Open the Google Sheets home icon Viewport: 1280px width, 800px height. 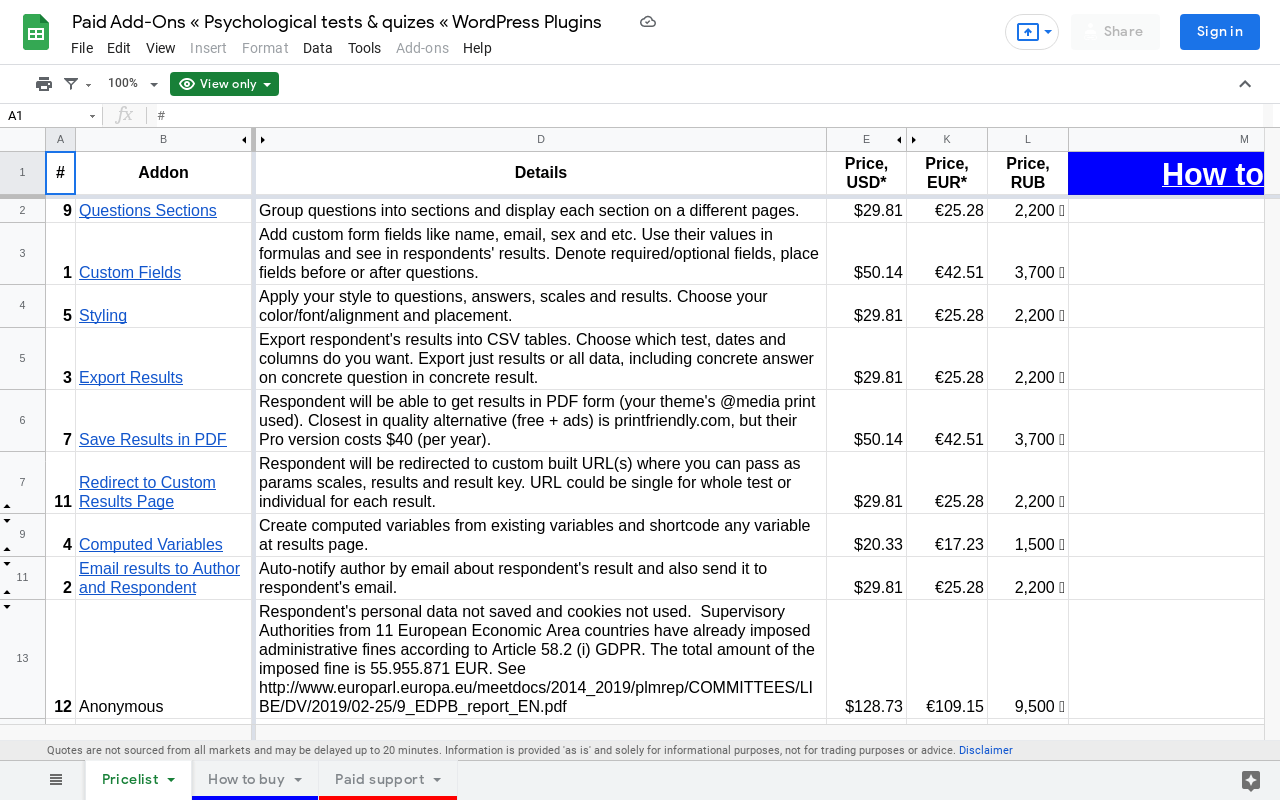point(36,32)
